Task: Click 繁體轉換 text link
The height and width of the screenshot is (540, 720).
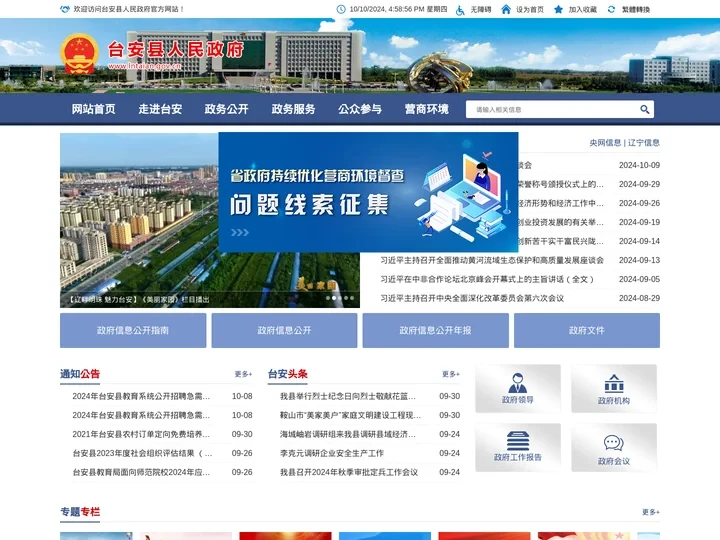Action: point(636,9)
